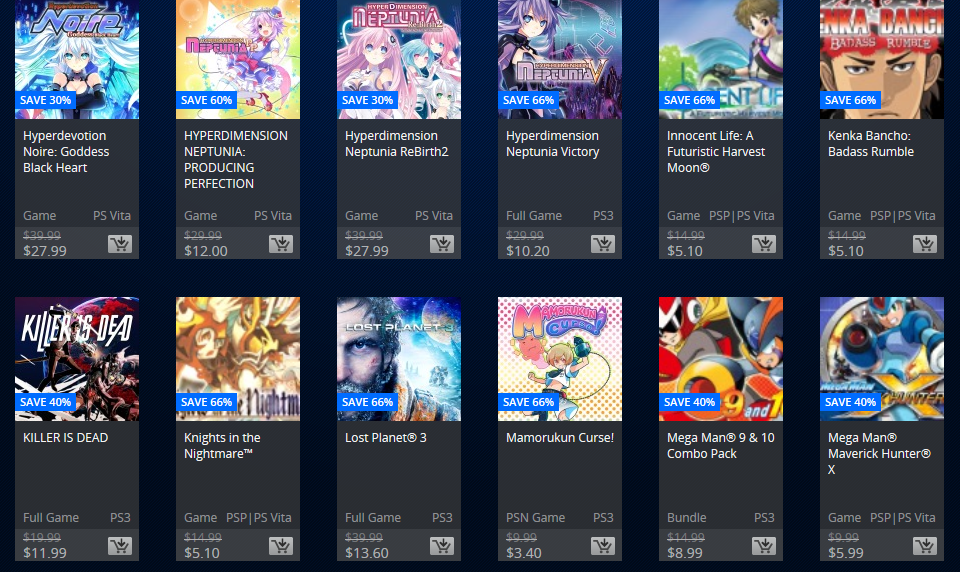The width and height of the screenshot is (960, 572).
Task: Click the Mega Man 9 and 10 cover
Action: point(721,359)
